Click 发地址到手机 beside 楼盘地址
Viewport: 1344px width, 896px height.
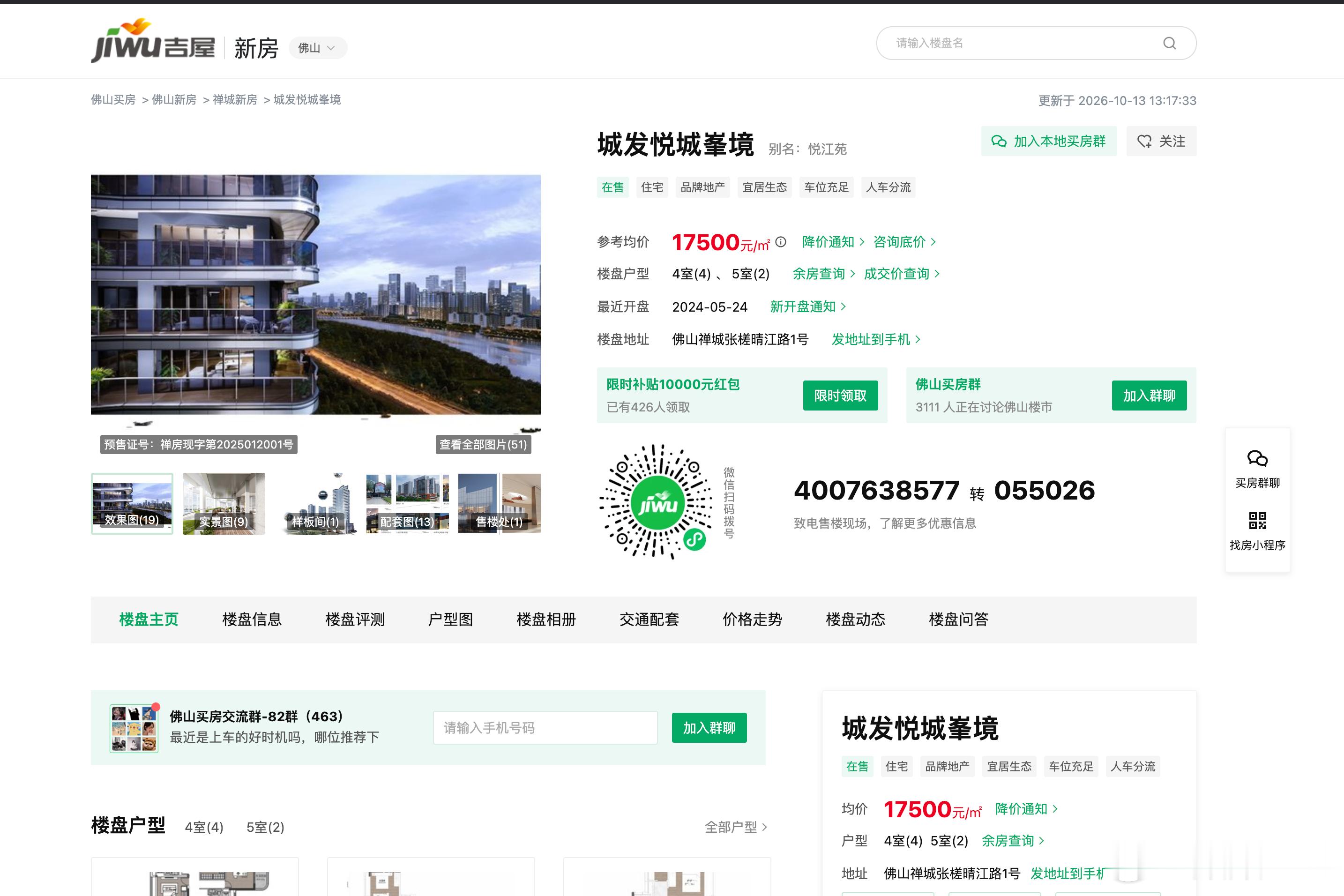click(876, 339)
